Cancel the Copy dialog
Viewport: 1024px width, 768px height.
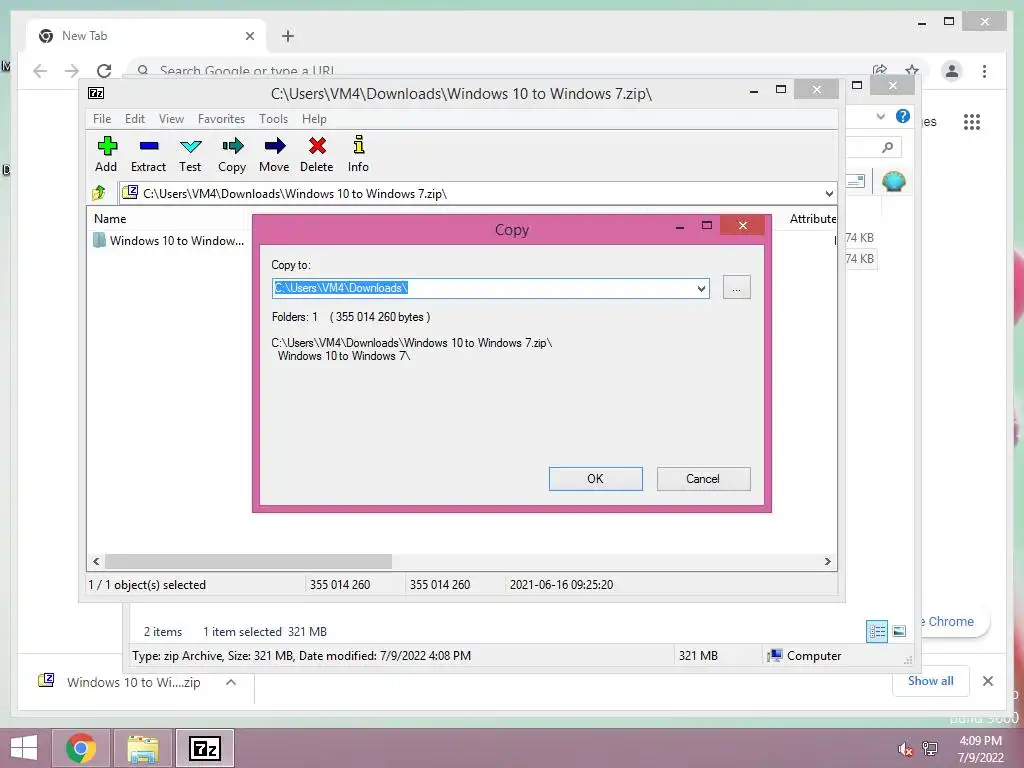tap(703, 479)
